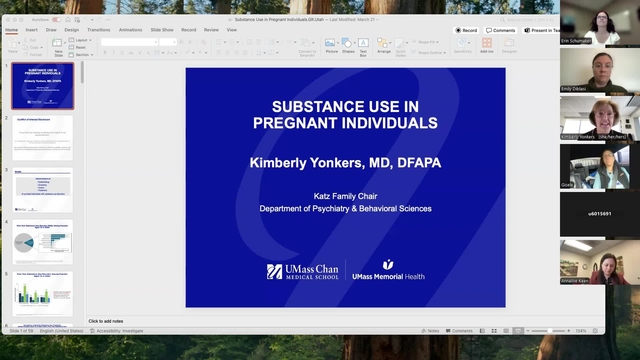Screen dimensions: 640x360
Task: Expand the New Slide dropdown arrow
Action: point(65,43)
